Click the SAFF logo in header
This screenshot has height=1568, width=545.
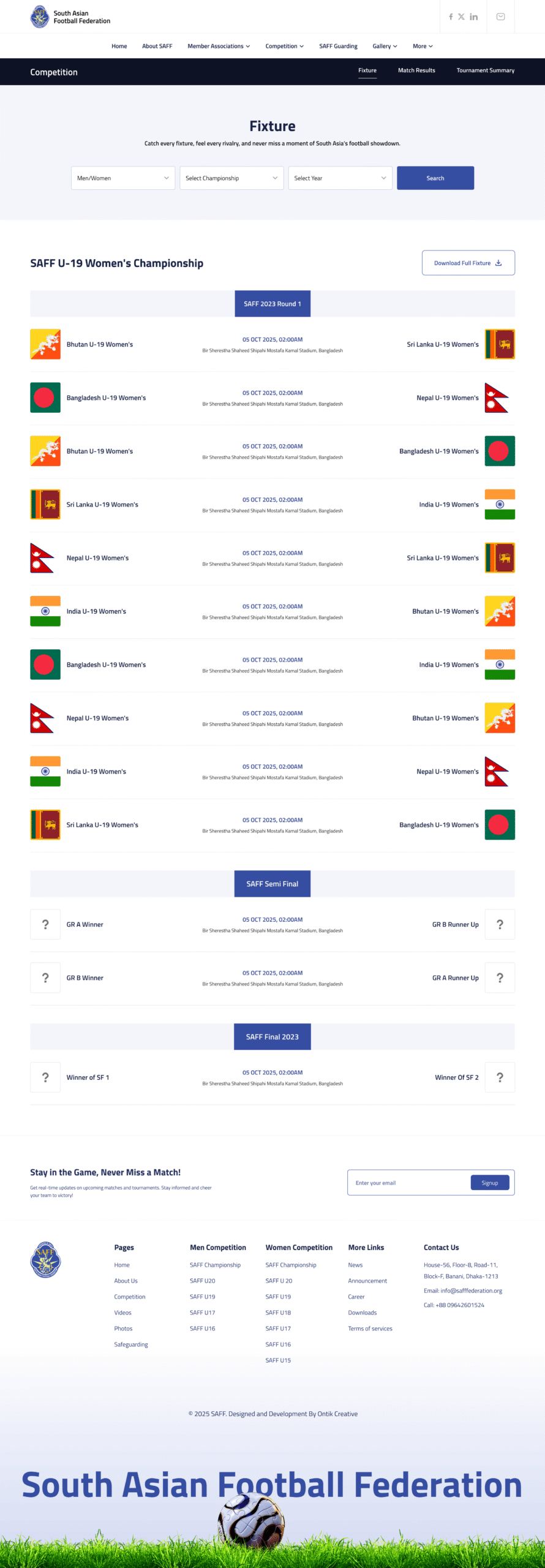pos(40,17)
